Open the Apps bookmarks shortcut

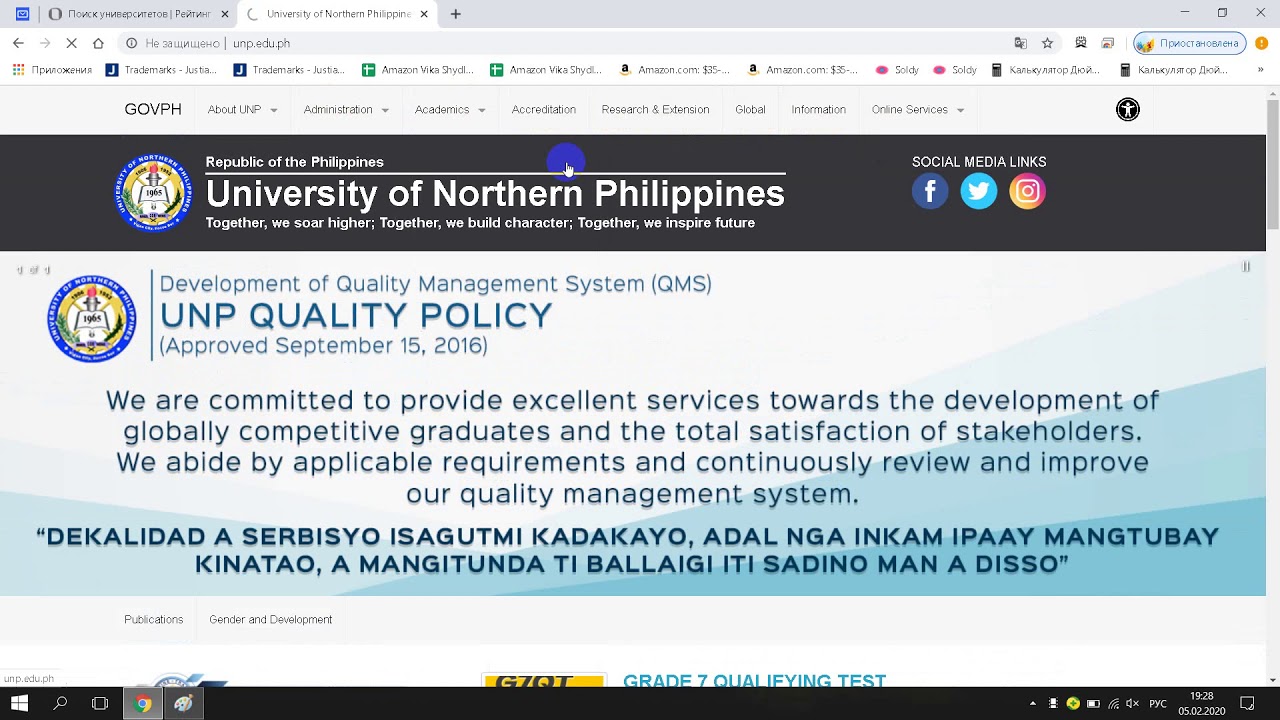pyautogui.click(x=52, y=70)
